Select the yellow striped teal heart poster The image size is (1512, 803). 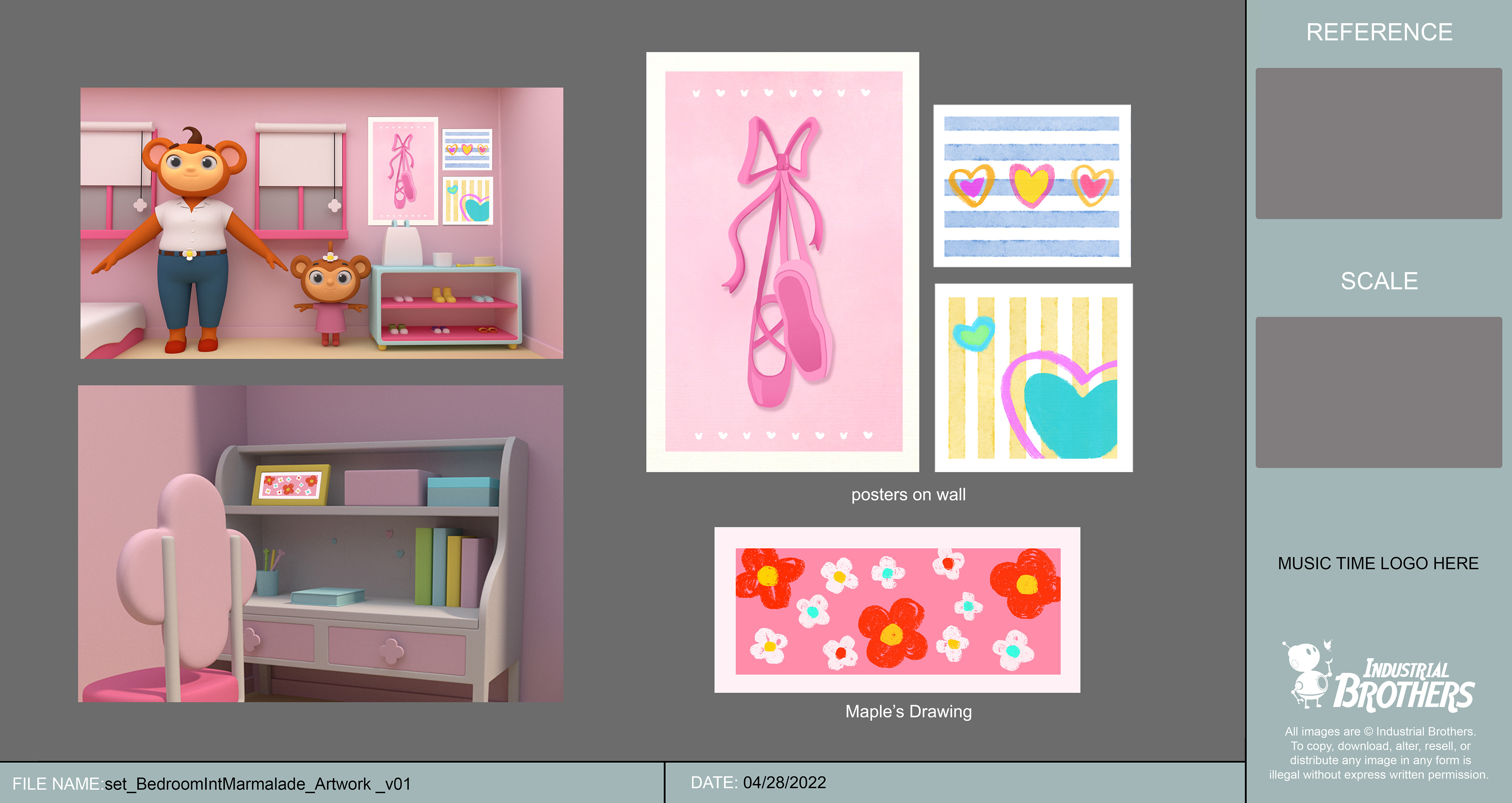[x=1033, y=378]
